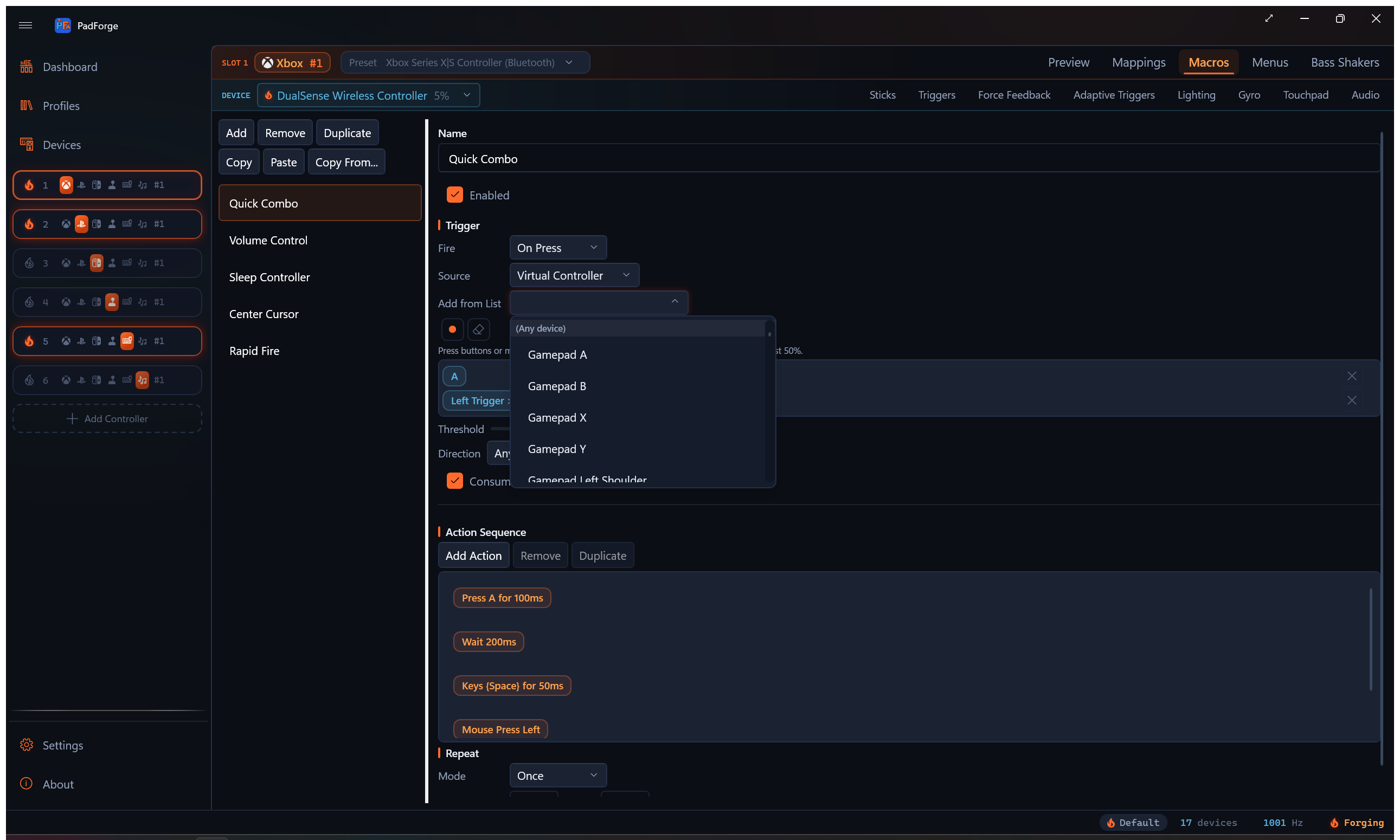The height and width of the screenshot is (840, 1400).
Task: Click the Name input field
Action: point(908,159)
